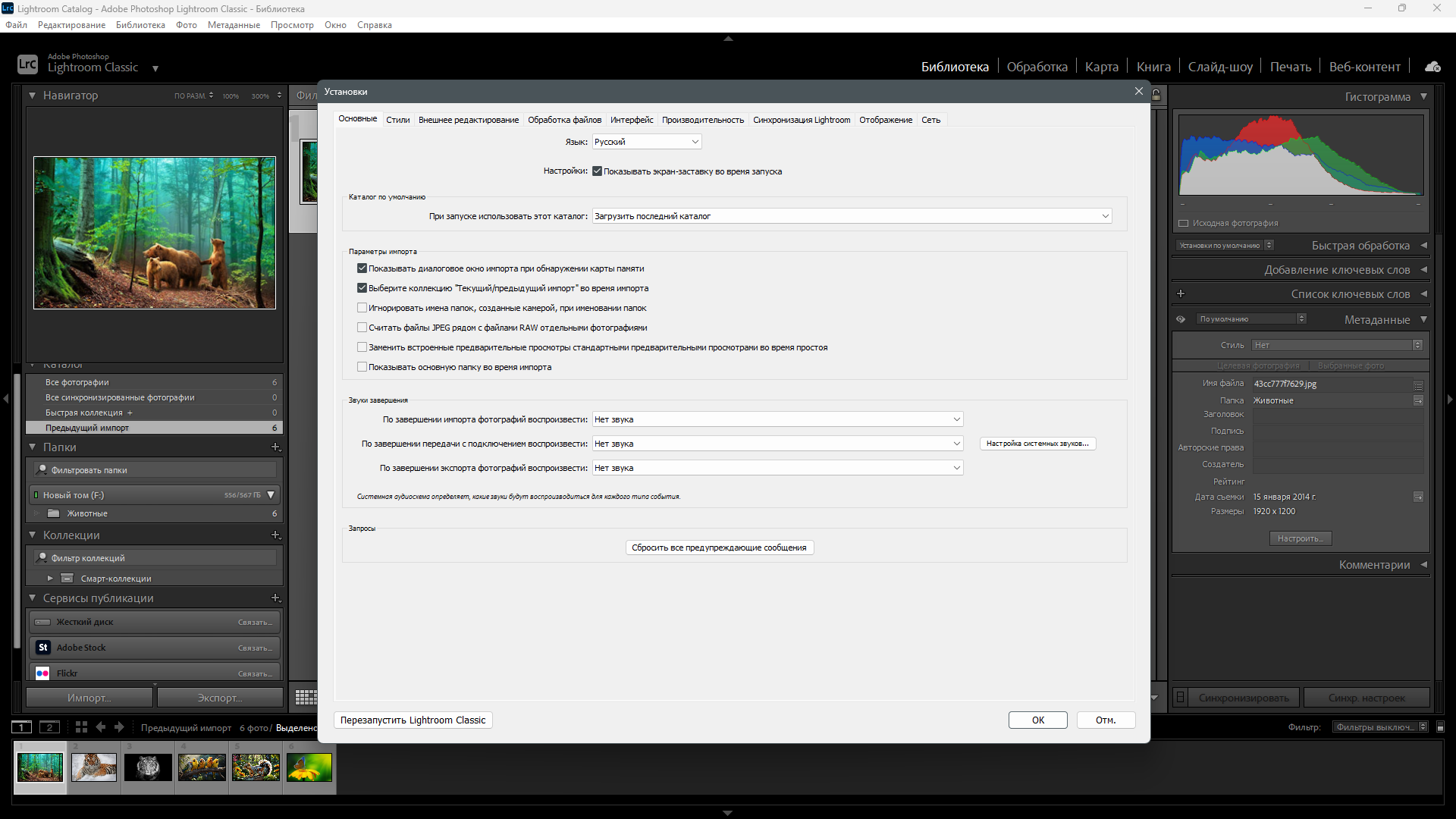Viewport: 1456px width, 819px height.
Task: Click reset all warning dialogs button
Action: click(719, 548)
